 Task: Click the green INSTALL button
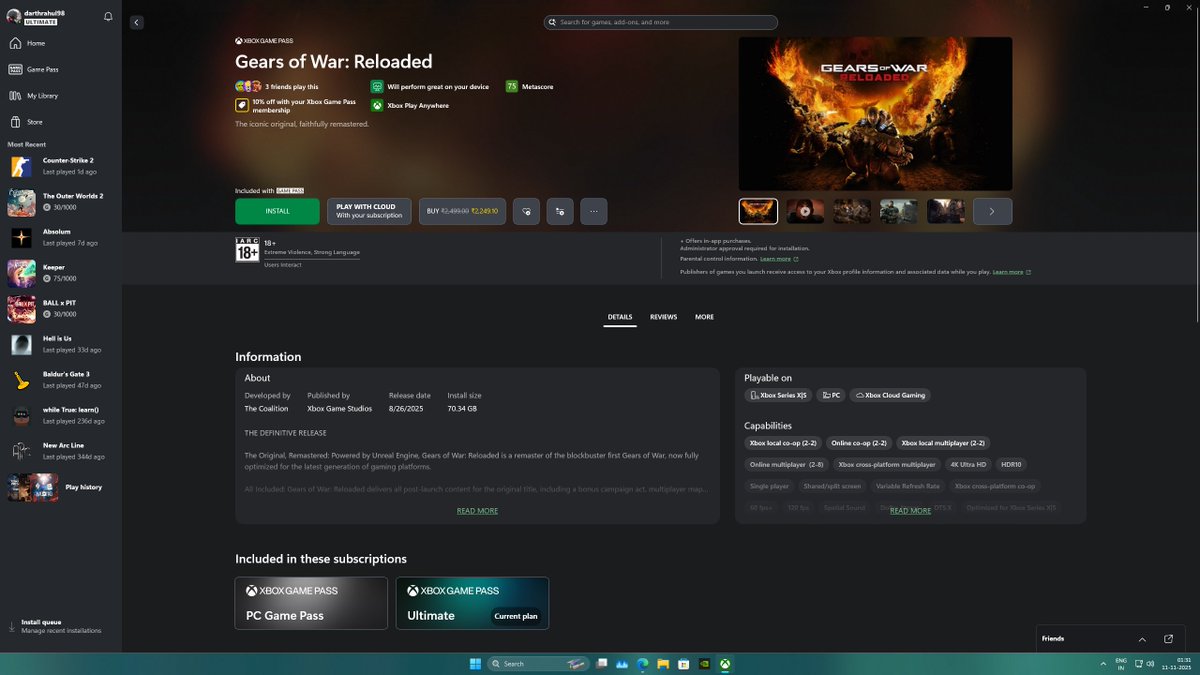pyautogui.click(x=277, y=211)
